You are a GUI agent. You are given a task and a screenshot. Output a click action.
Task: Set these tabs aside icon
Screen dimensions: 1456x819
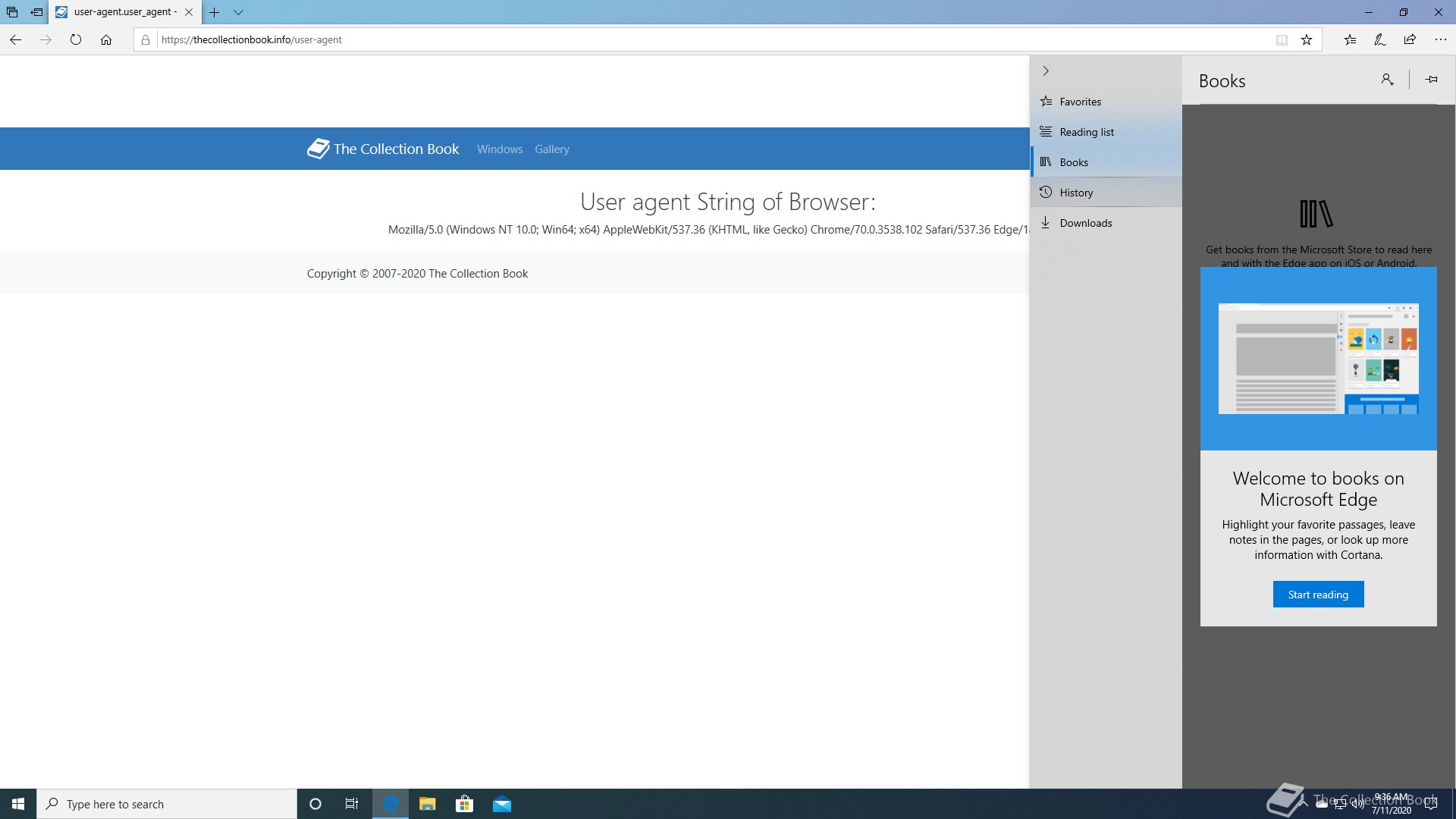point(36,12)
